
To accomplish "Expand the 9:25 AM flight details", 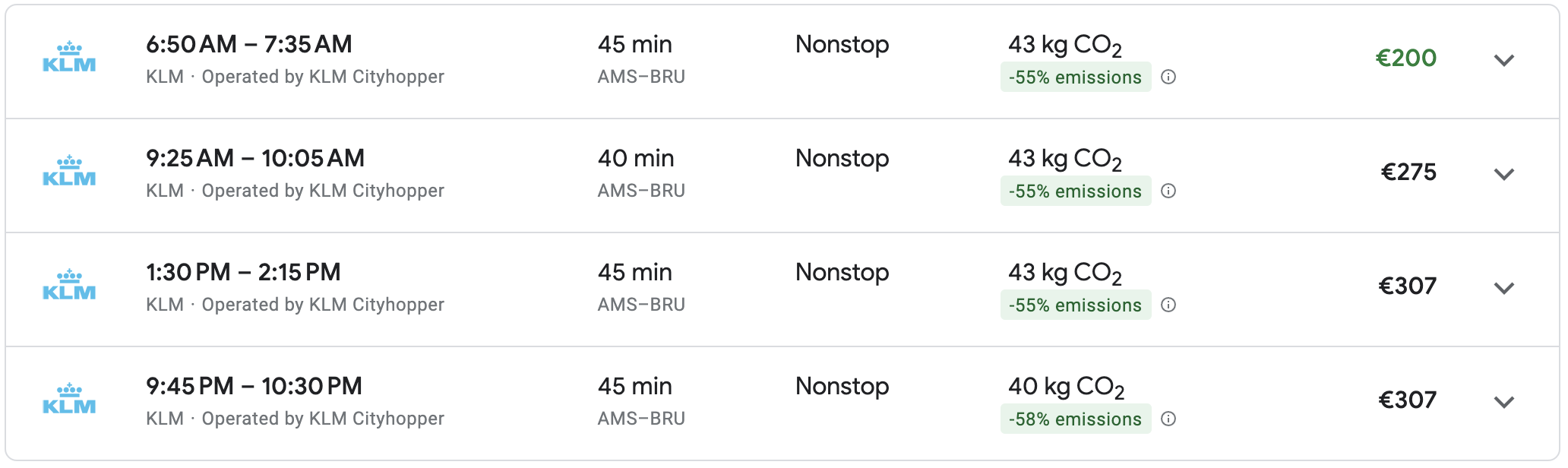I will (1503, 174).
